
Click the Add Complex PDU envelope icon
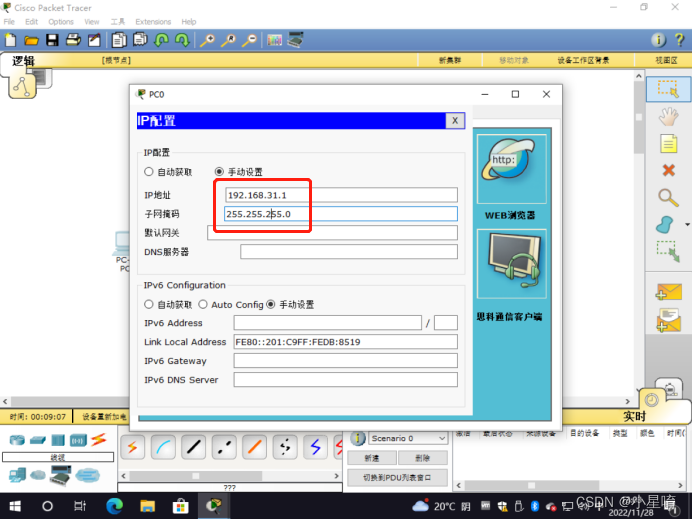668,320
